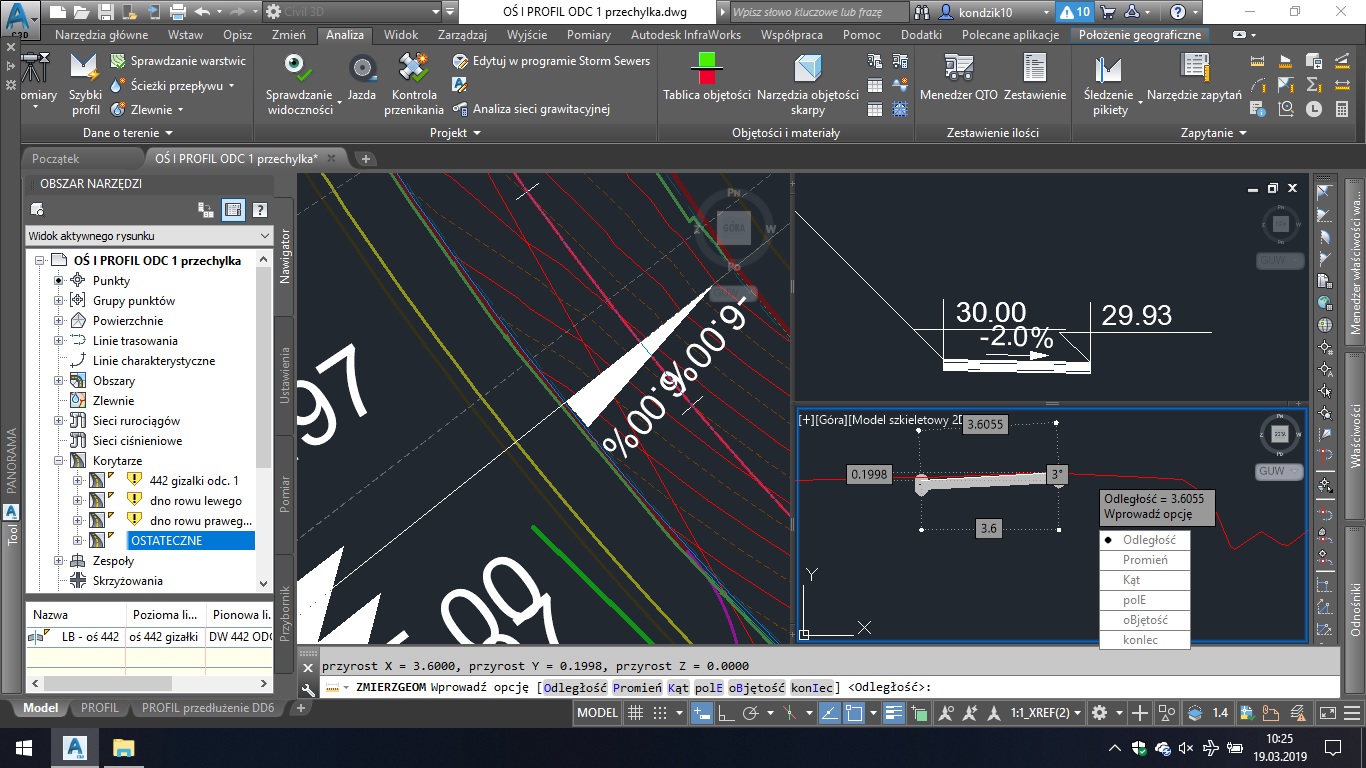Image resolution: width=1366 pixels, height=768 pixels.
Task: Click Edytuj w programie Storm Sewers
Action: (x=553, y=60)
